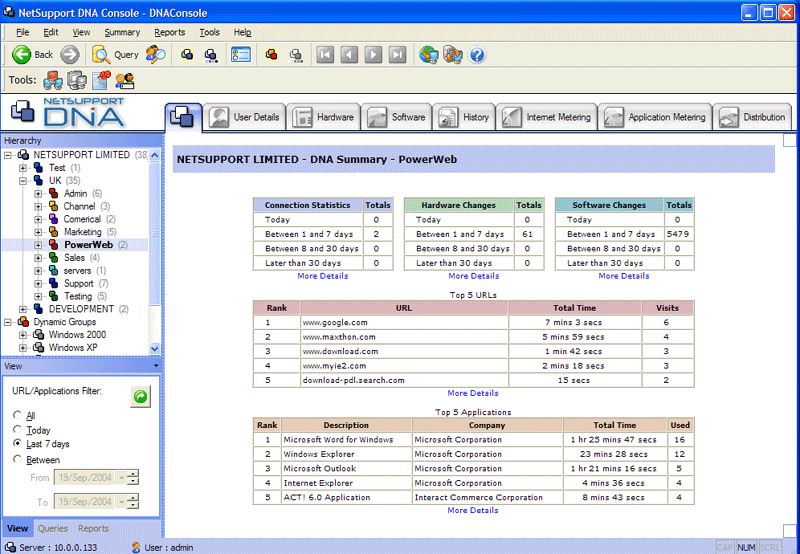Click the grey monitors Tools icon
The height and width of the screenshot is (554, 800).
[77, 80]
